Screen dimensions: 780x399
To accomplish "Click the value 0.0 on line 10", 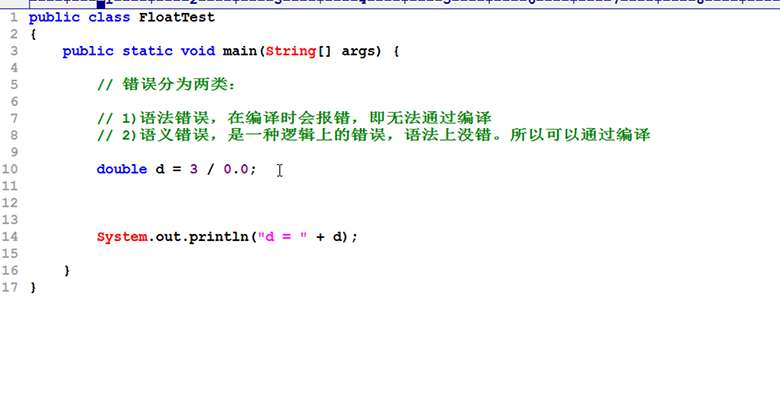I will coord(236,169).
